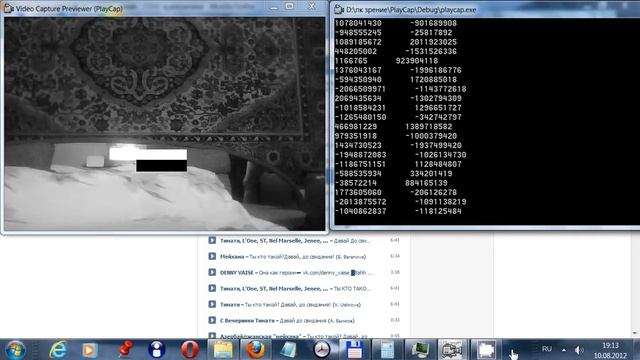The width and height of the screenshot is (640, 360).
Task: Open the Calculator taskbar icon
Action: (387, 350)
